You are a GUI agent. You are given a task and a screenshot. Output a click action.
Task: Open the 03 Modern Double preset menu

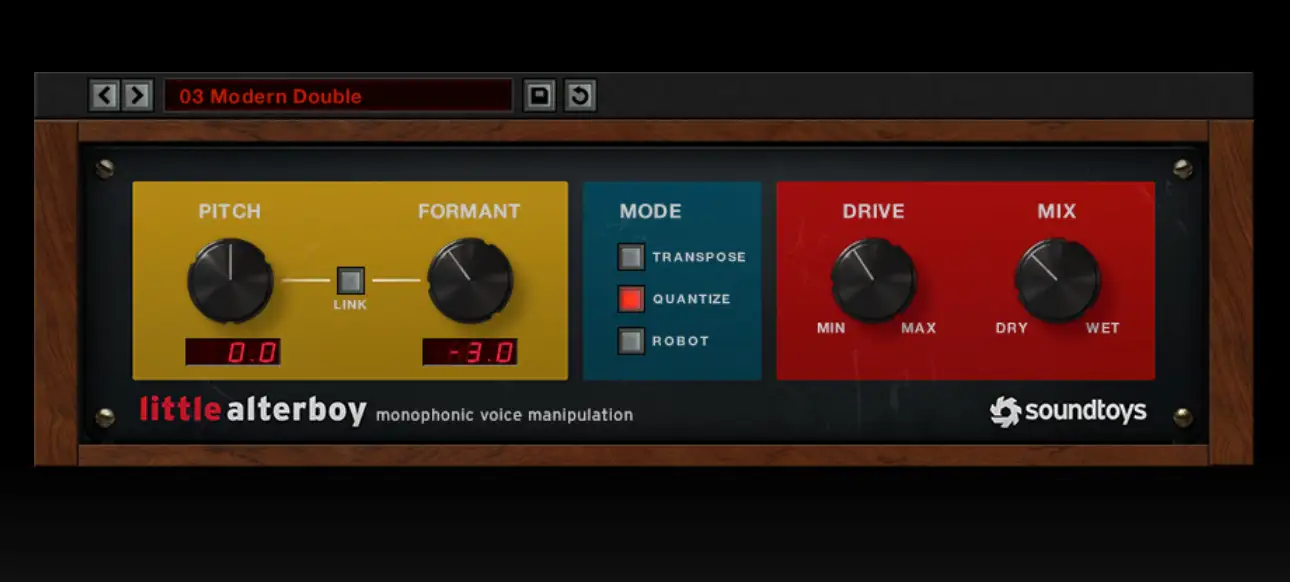338,96
